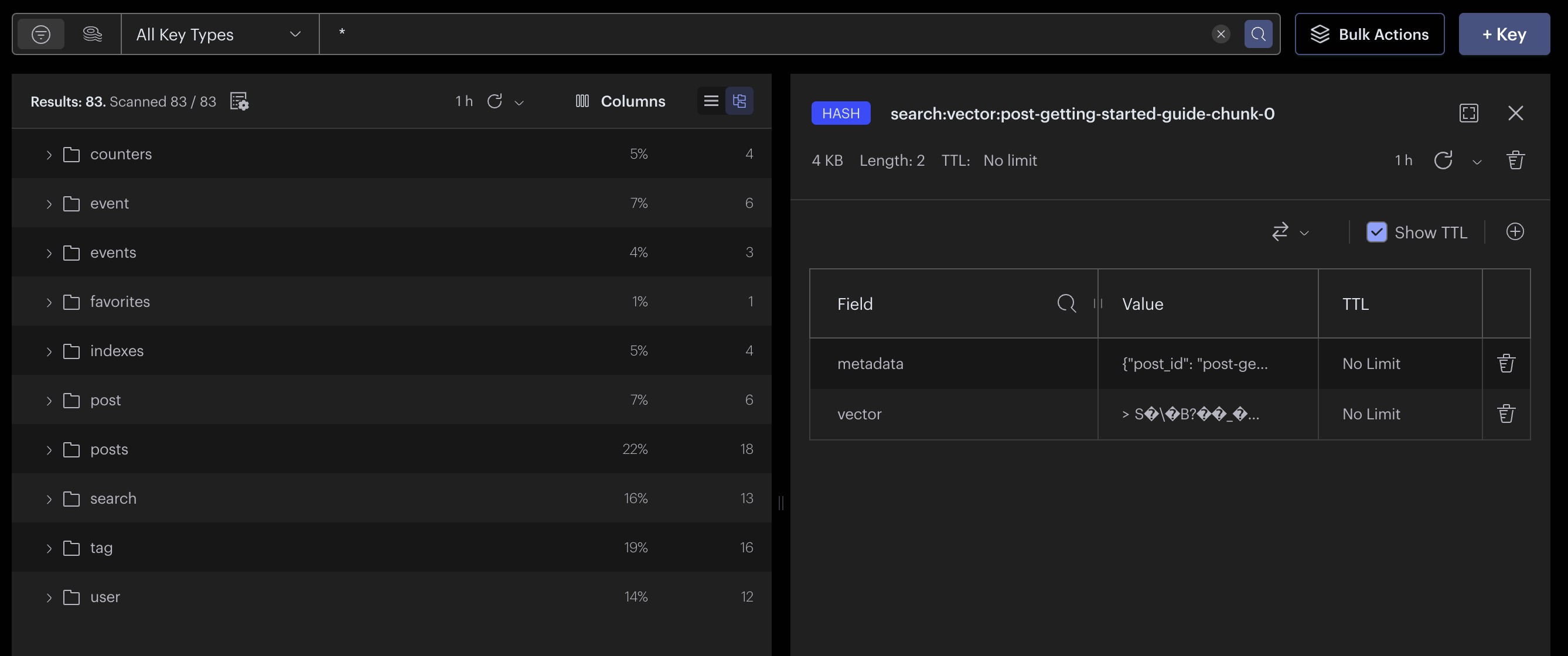Delete the metadata field
The height and width of the screenshot is (656, 1568).
coord(1506,363)
